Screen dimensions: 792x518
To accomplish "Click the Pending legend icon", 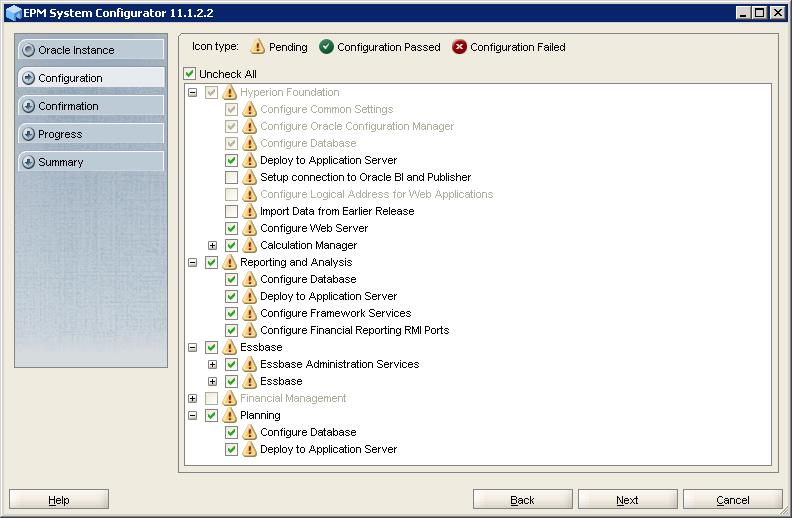I will 258,46.
